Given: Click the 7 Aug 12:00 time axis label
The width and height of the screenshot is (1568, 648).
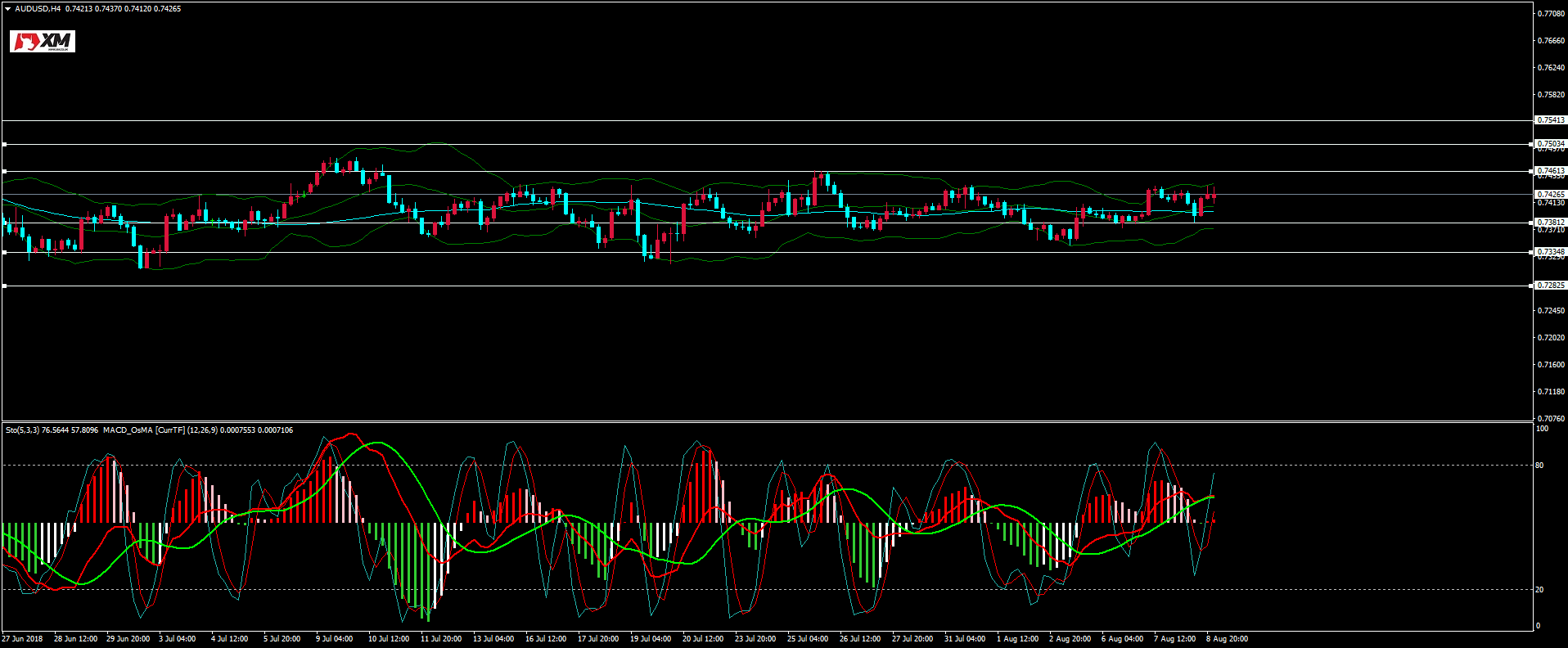Looking at the screenshot, I should point(1174,639).
